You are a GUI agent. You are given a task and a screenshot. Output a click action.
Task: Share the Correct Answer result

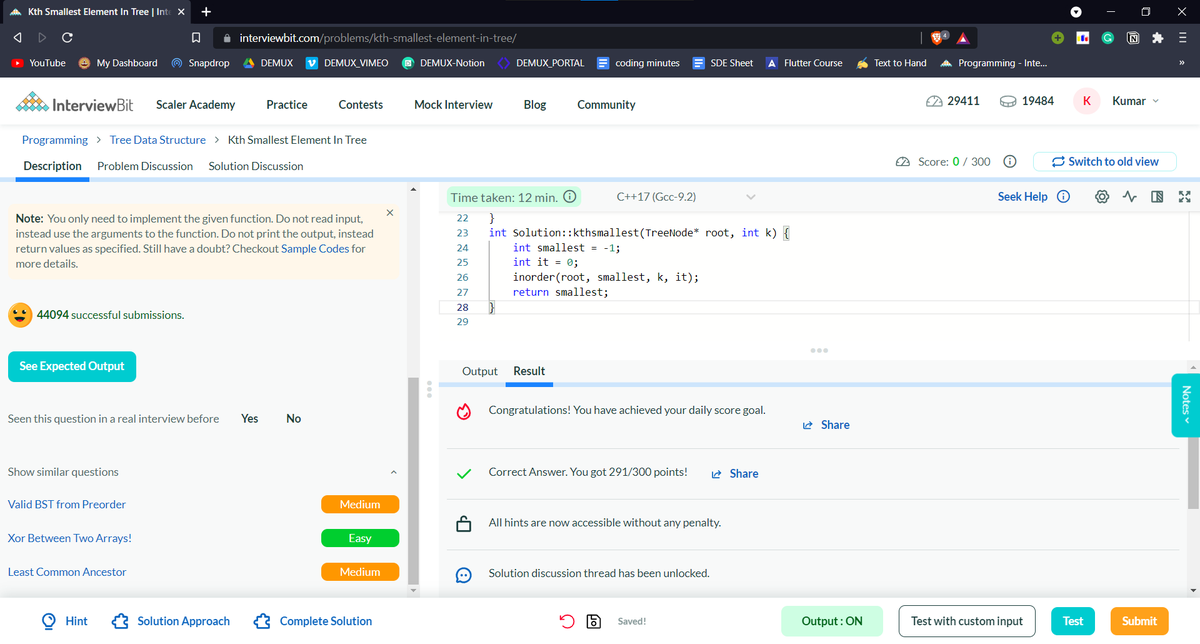735,474
